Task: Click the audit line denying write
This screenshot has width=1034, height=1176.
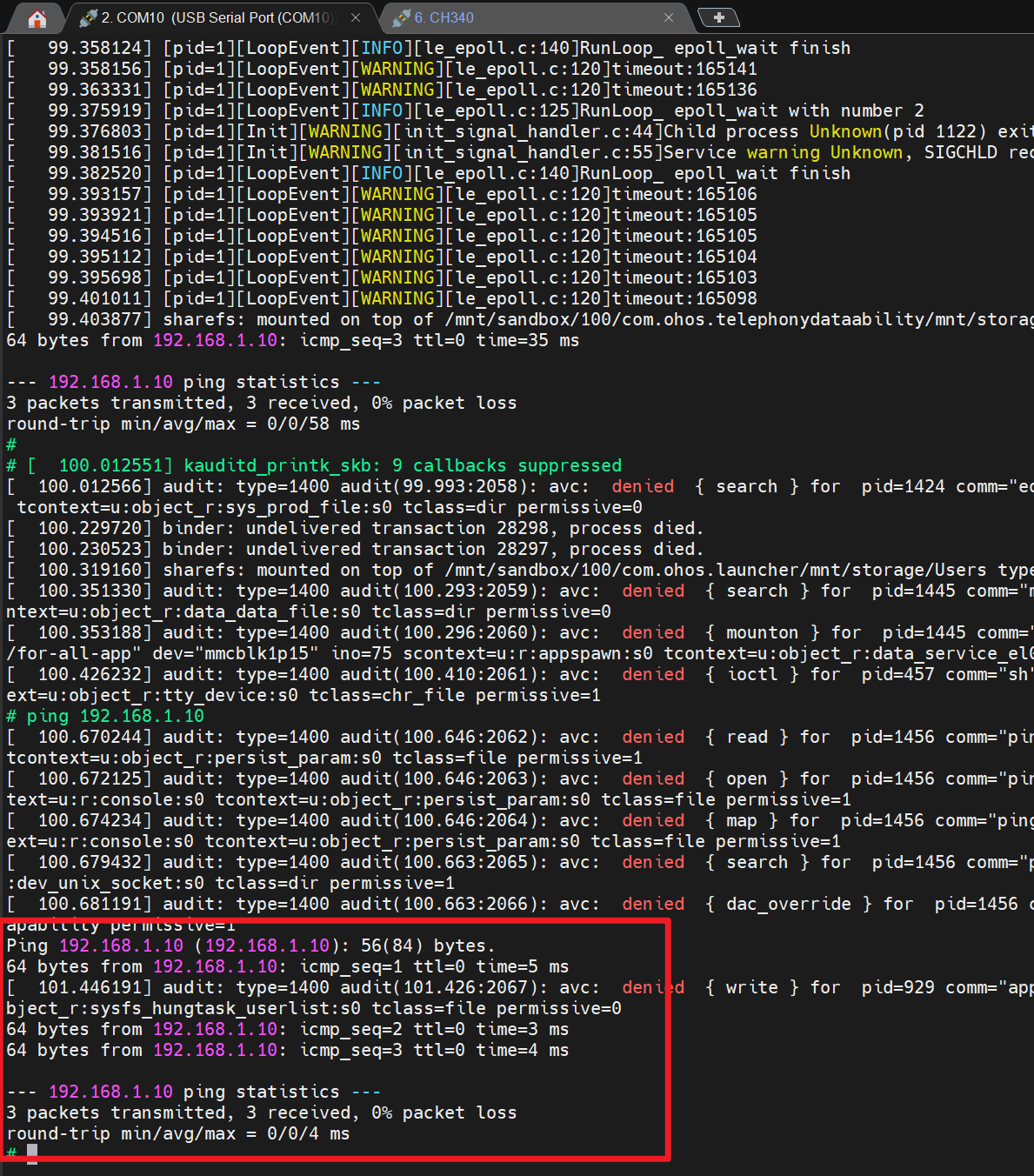Action: [x=520, y=987]
